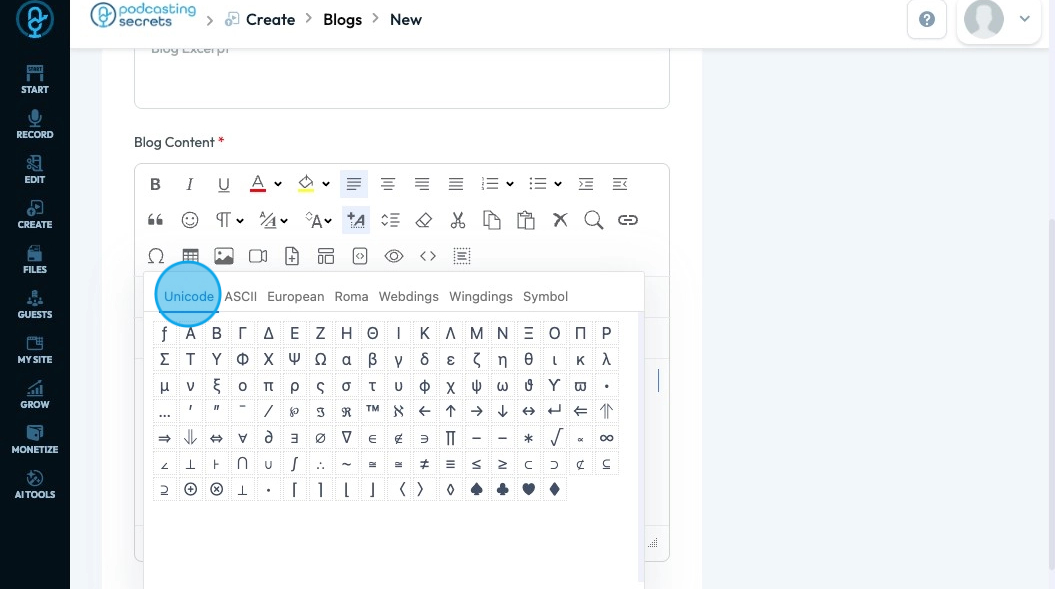Insert hyperlink
This screenshot has width=1055, height=589.
click(628, 220)
